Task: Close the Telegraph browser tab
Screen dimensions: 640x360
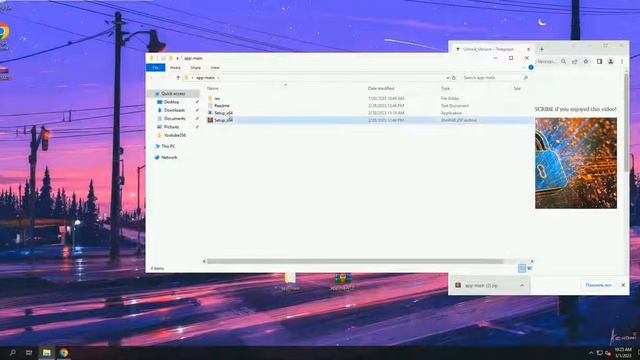Action: [x=529, y=49]
